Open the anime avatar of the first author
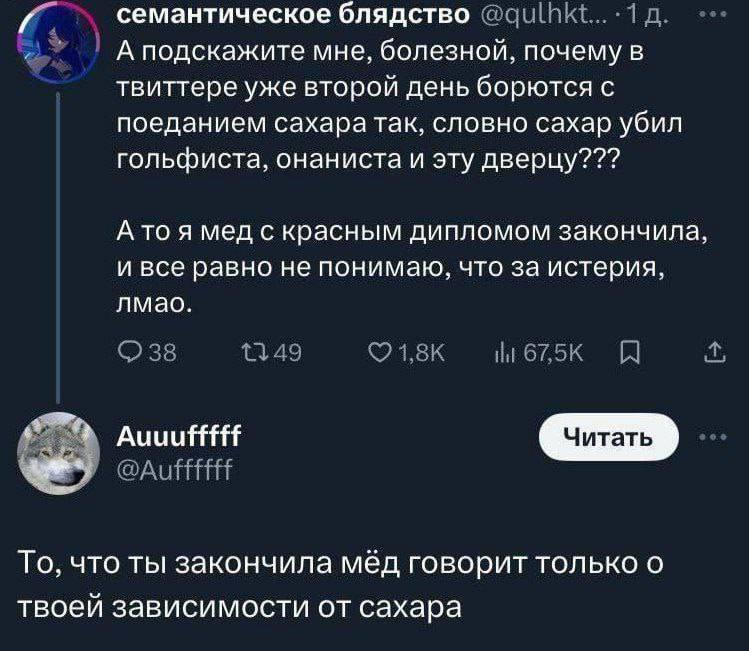The height and width of the screenshot is (651, 749). 57,41
